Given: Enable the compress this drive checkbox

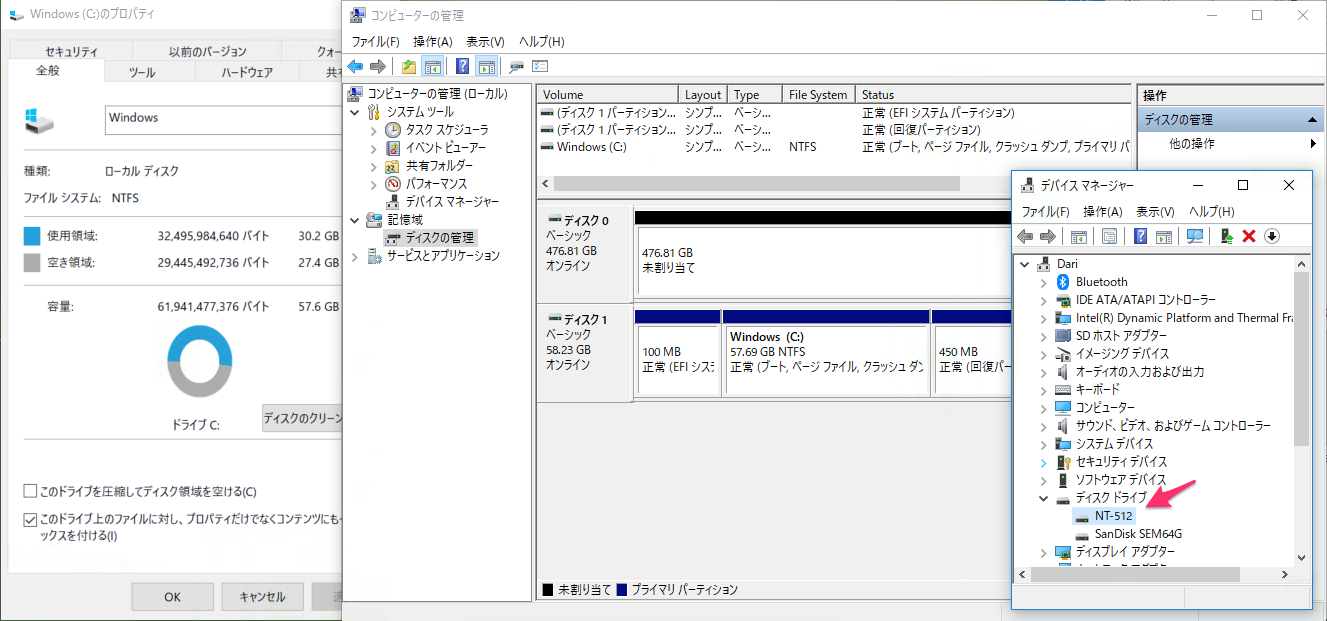Looking at the screenshot, I should coord(31,492).
